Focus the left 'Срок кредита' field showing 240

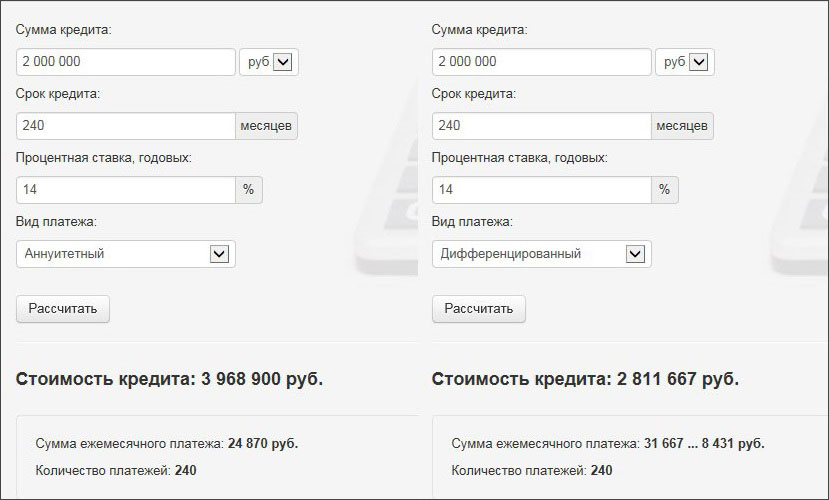126,126
